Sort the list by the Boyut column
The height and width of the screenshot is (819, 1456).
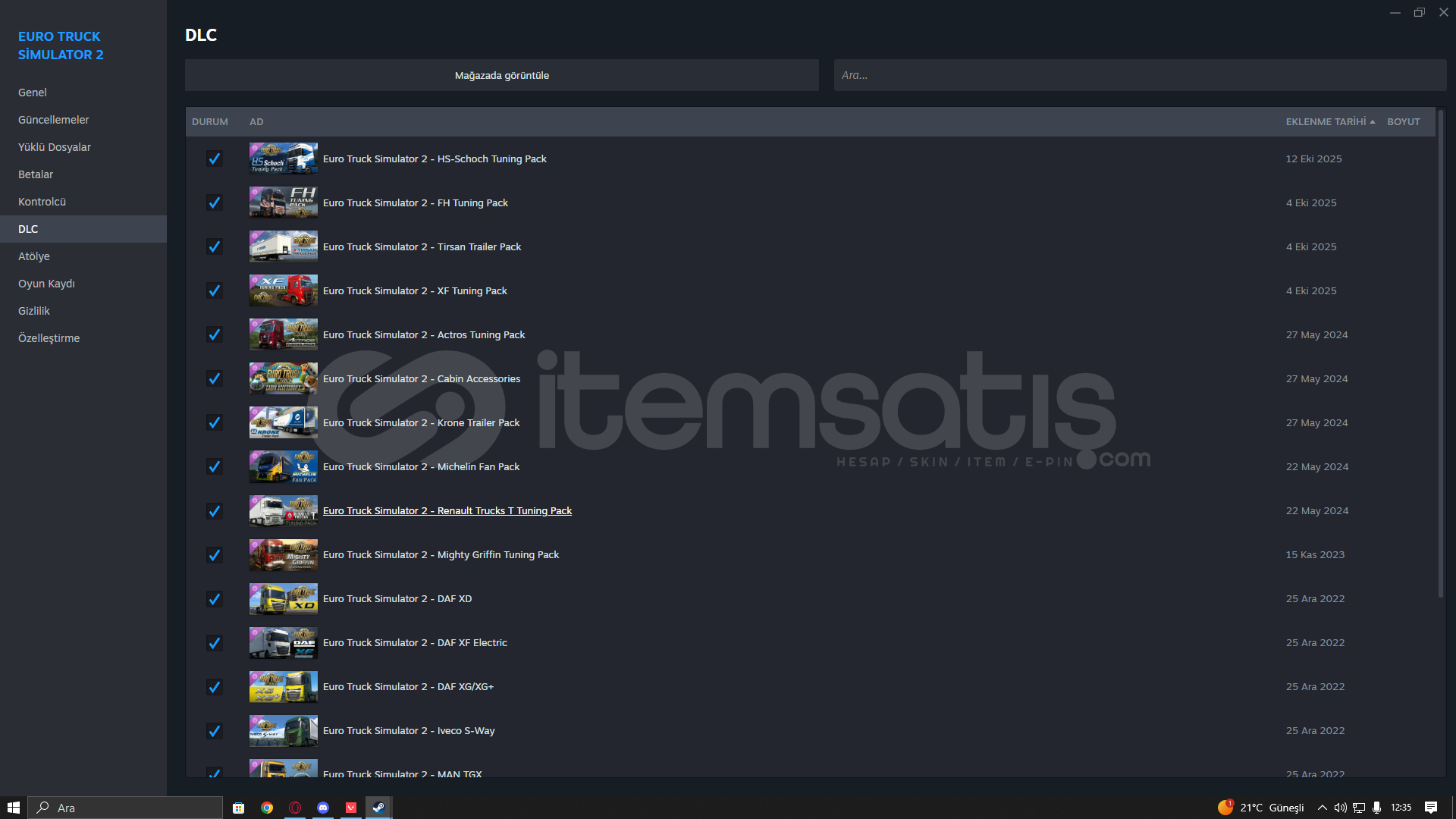click(1403, 121)
